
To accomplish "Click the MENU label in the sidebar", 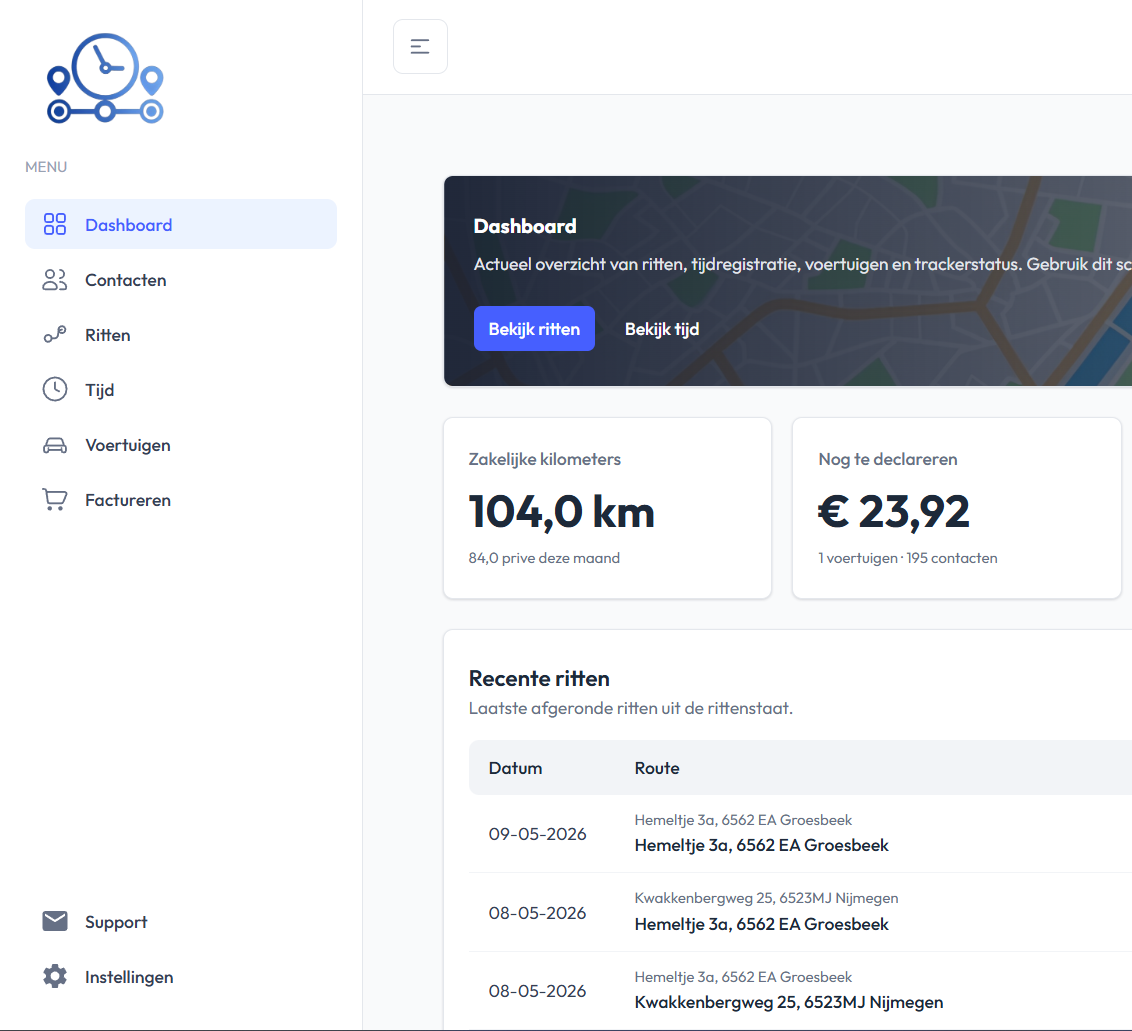I will [46, 167].
